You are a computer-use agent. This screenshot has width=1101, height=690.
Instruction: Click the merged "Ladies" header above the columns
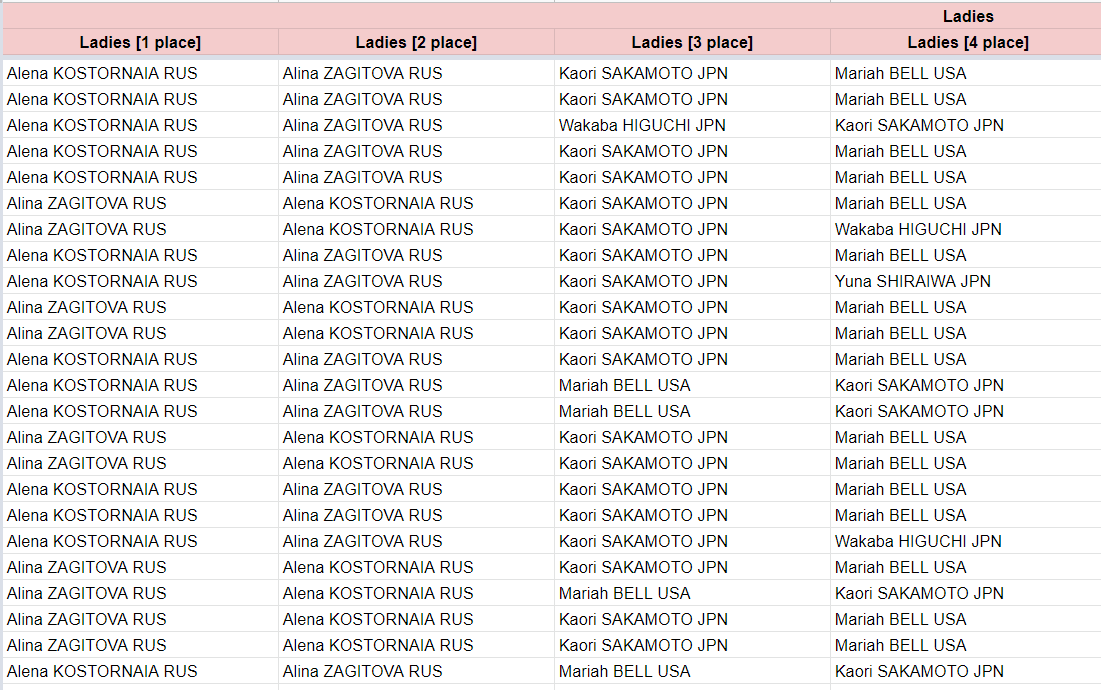pyautogui.click(x=967, y=16)
